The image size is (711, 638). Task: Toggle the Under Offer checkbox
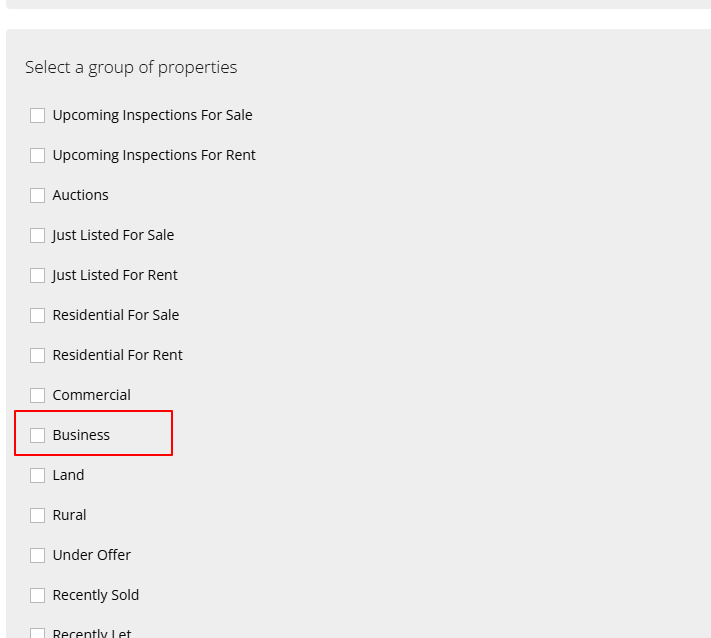tap(37, 555)
